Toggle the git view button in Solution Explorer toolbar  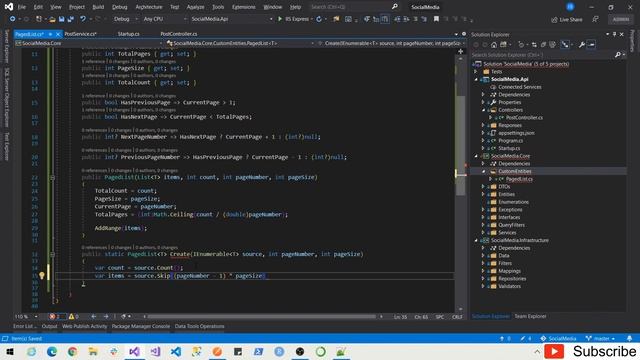[565, 45]
